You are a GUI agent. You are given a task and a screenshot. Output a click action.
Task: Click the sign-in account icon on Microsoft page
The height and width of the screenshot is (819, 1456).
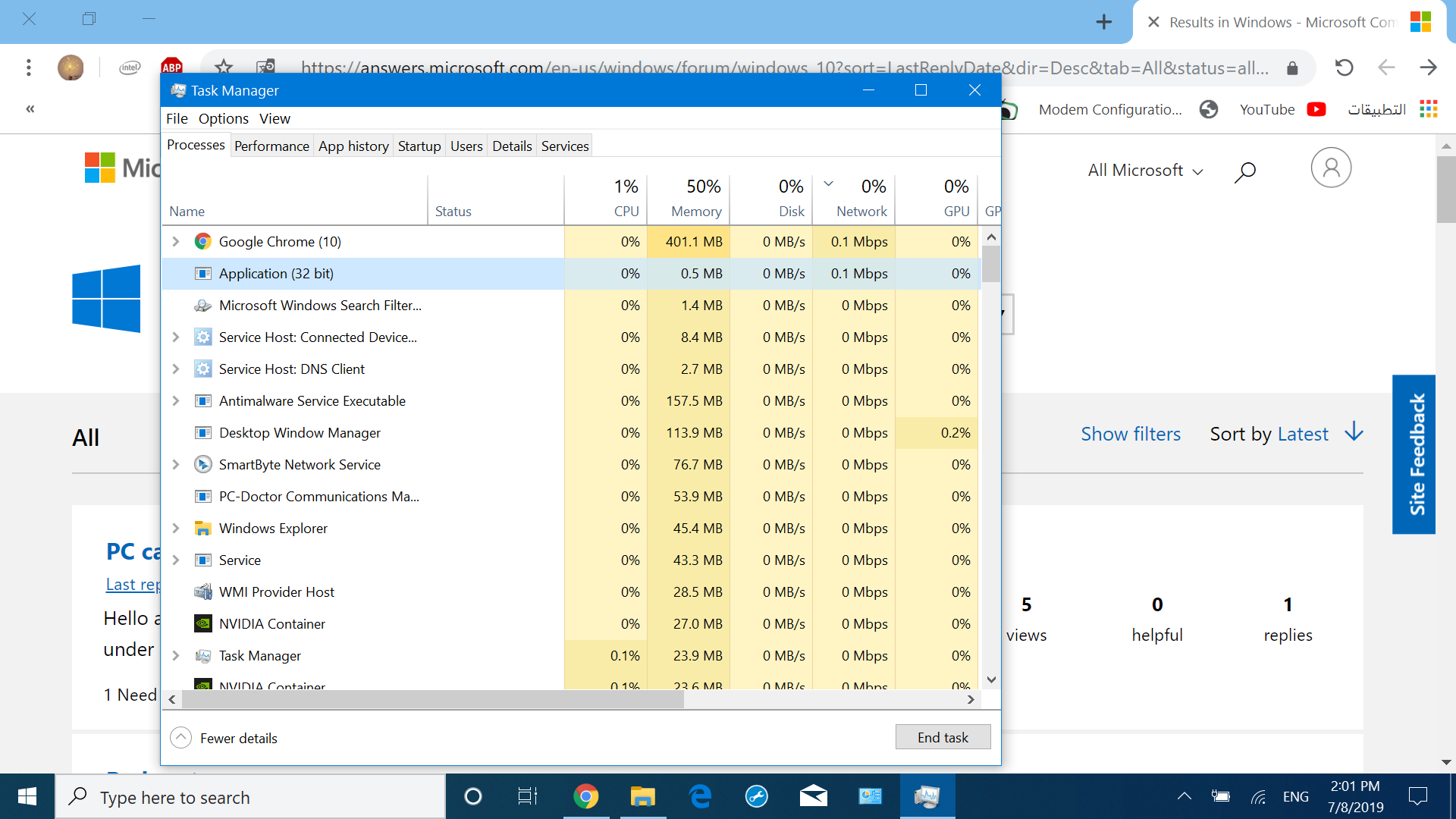tap(1331, 168)
